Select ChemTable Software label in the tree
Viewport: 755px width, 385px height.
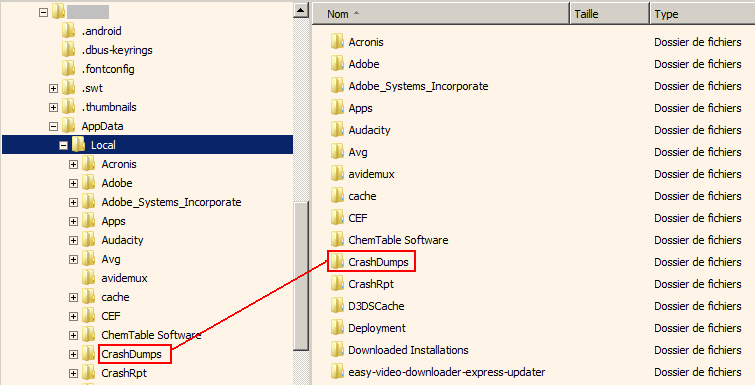click(x=151, y=335)
